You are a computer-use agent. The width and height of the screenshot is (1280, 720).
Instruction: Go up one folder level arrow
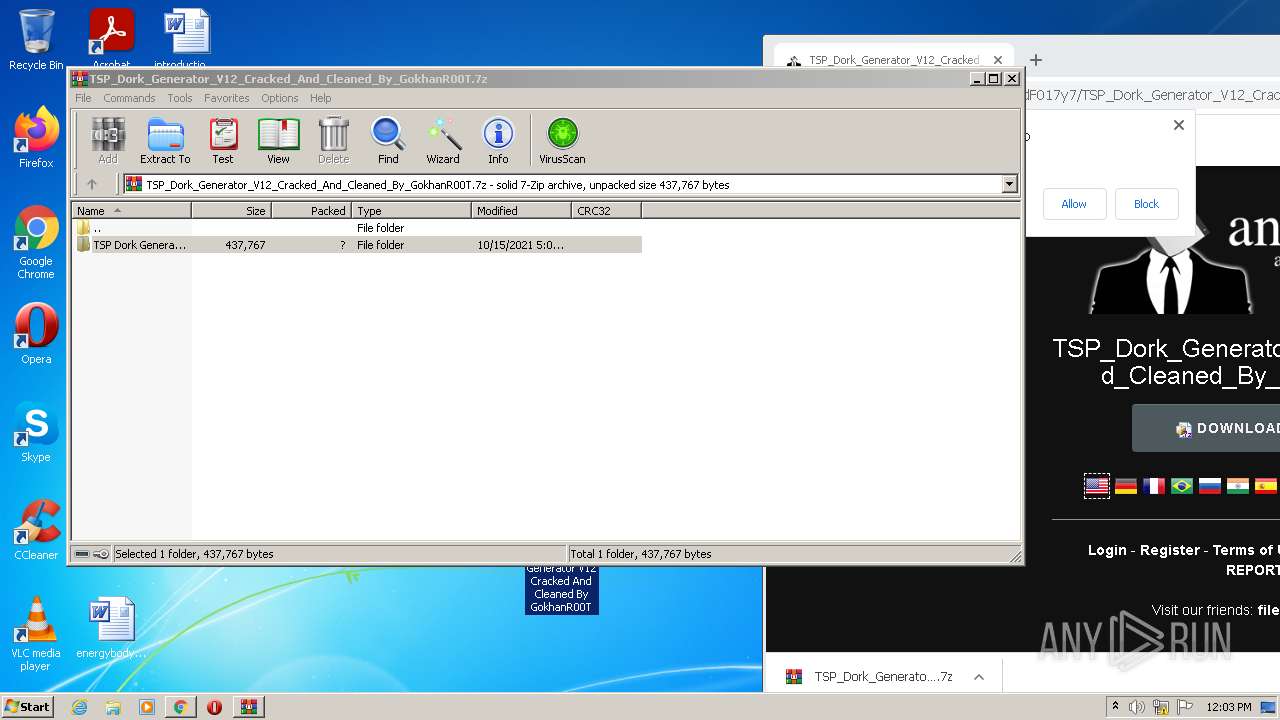point(92,184)
